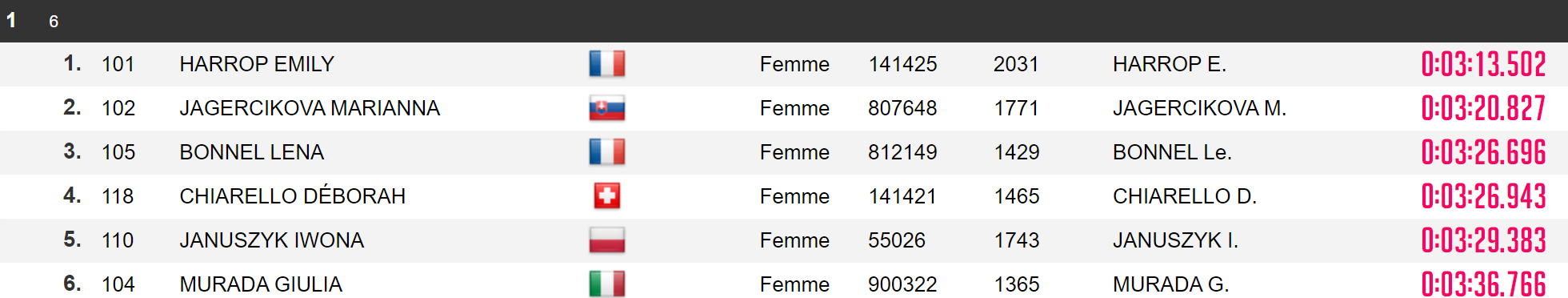Click the header number 6 in dark bar
The height and width of the screenshot is (298, 1568).
click(54, 22)
